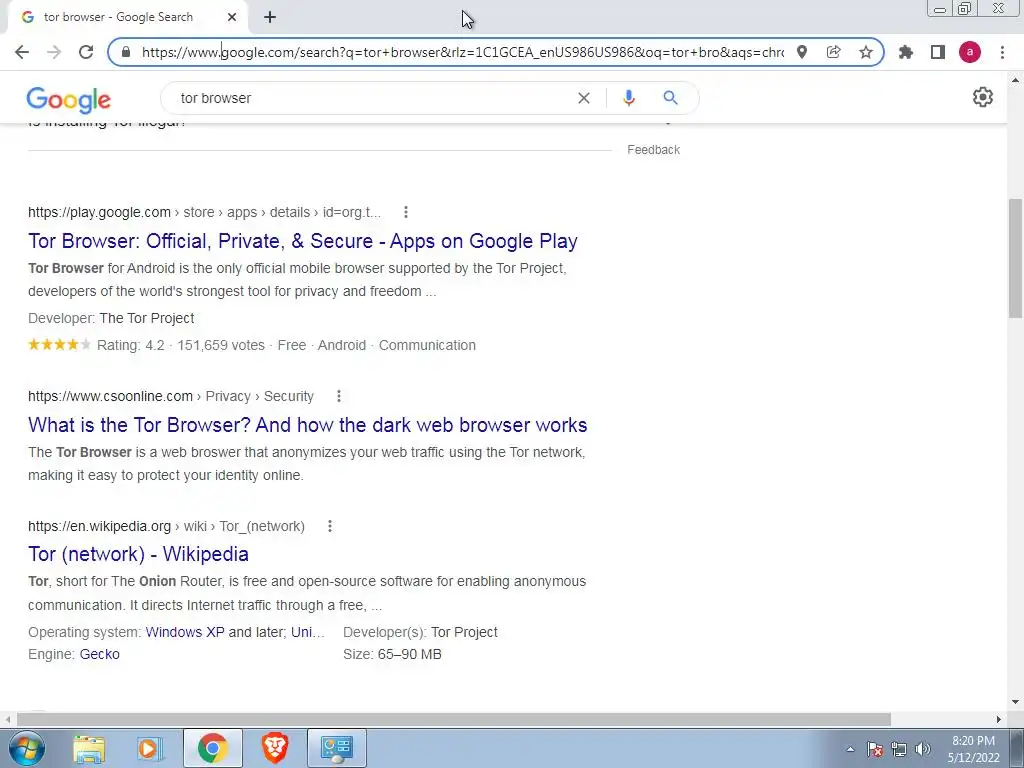Click the Developer: The Tor Project text
This screenshot has height=768, width=1024.
(x=111, y=318)
